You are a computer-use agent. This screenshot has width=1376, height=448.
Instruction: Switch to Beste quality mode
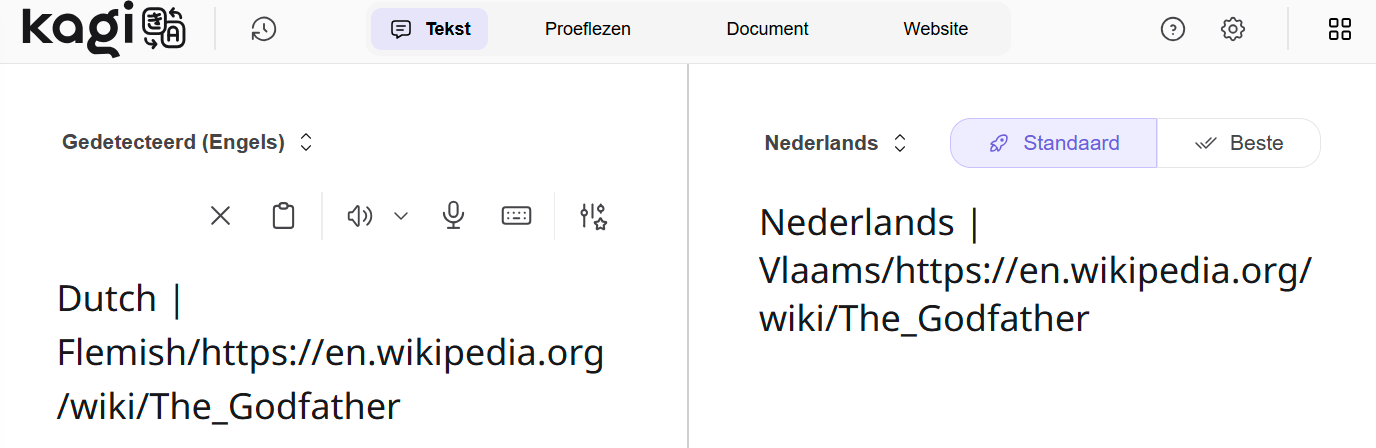click(x=1239, y=143)
